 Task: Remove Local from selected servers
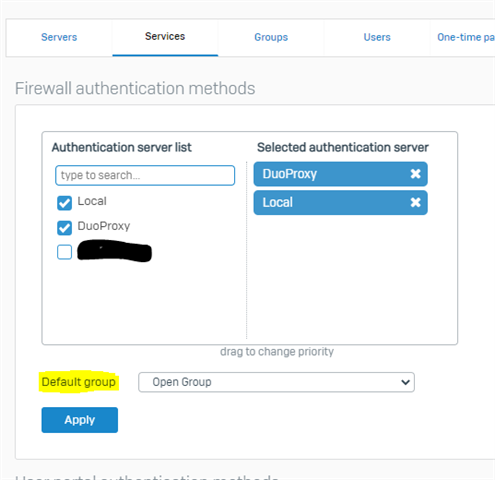pos(415,202)
